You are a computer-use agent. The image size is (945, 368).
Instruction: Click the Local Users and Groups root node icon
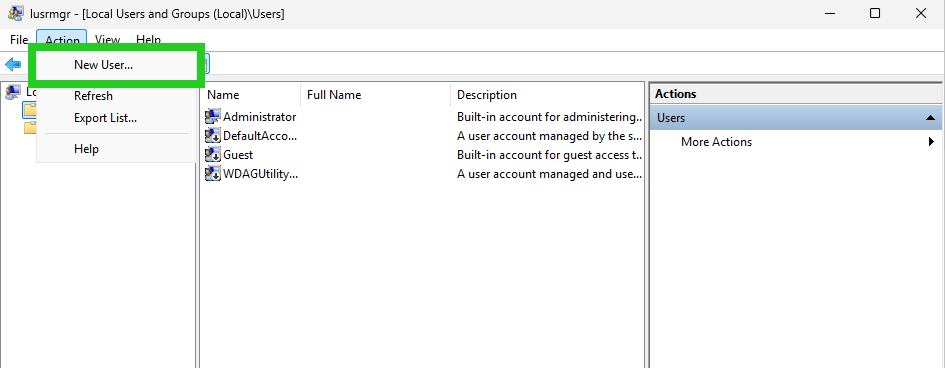(x=12, y=92)
